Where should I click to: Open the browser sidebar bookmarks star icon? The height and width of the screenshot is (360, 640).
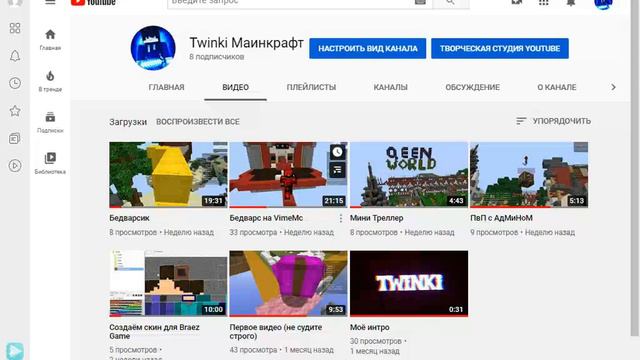pos(15,111)
